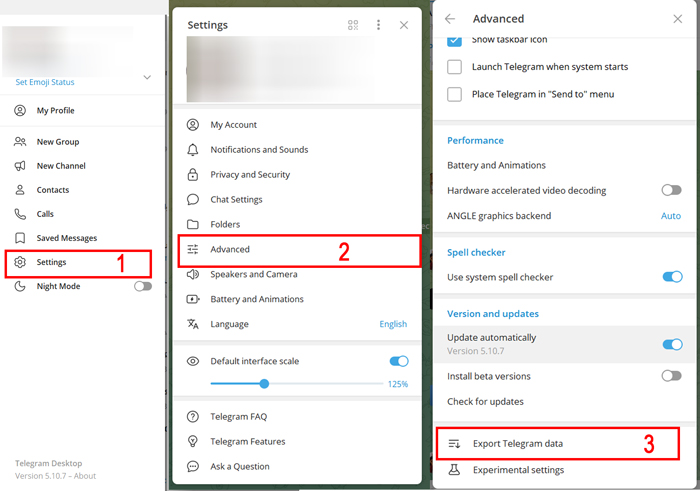Click the Saved Messages bookmark icon
Viewport: 700px width, 491px height.
20,238
